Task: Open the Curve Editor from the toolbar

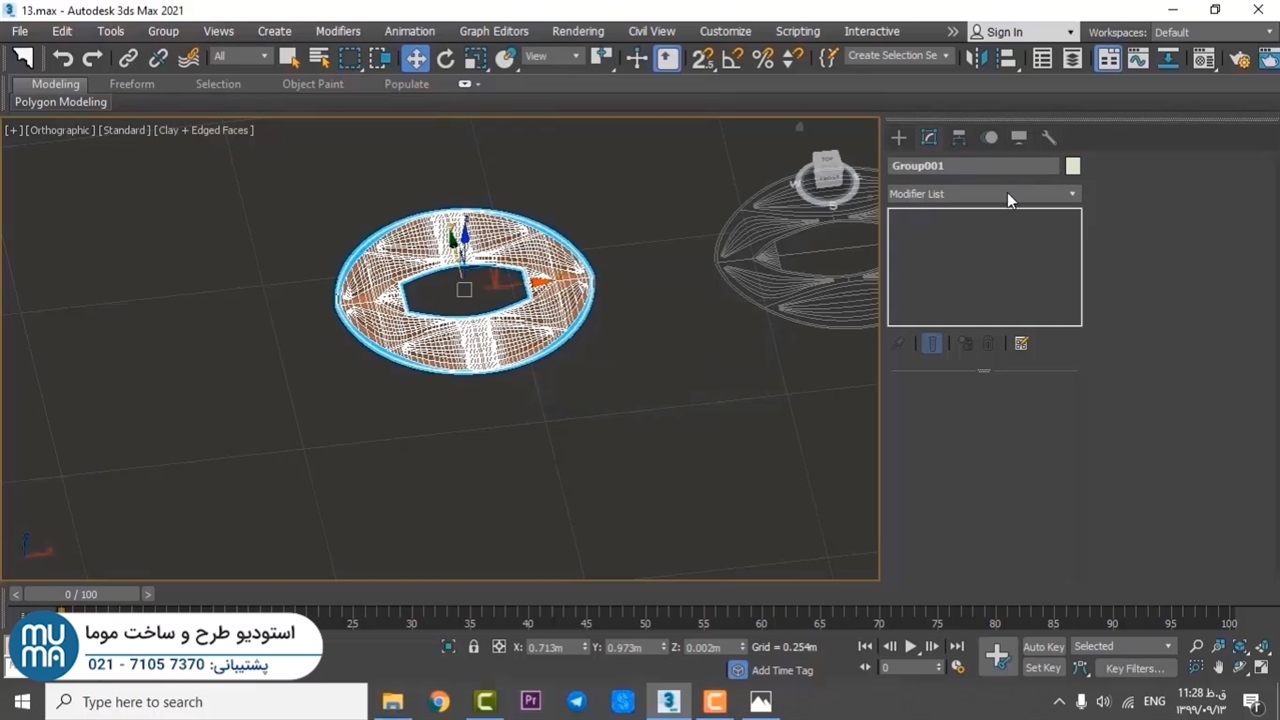Action: (1138, 59)
